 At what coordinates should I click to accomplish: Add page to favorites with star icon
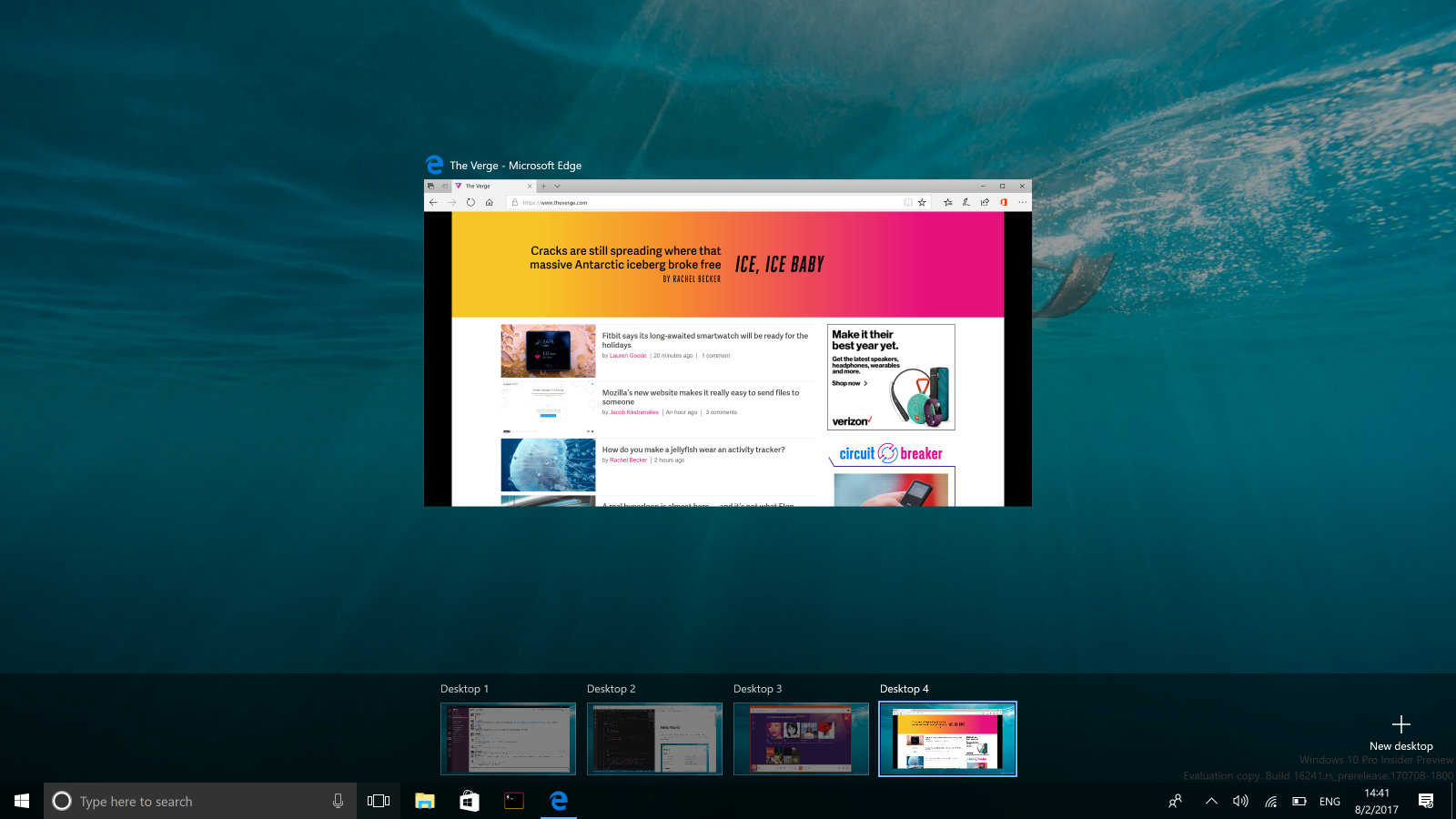(922, 202)
